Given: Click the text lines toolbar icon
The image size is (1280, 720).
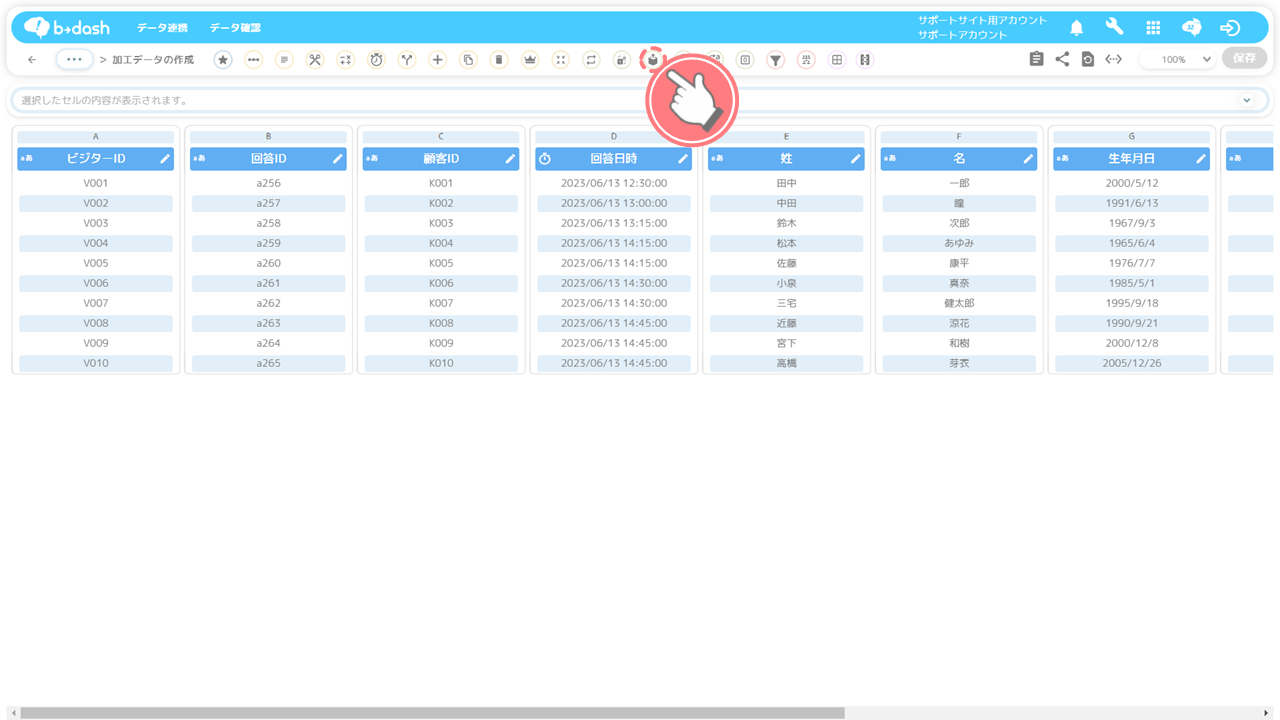Looking at the screenshot, I should click(284, 60).
